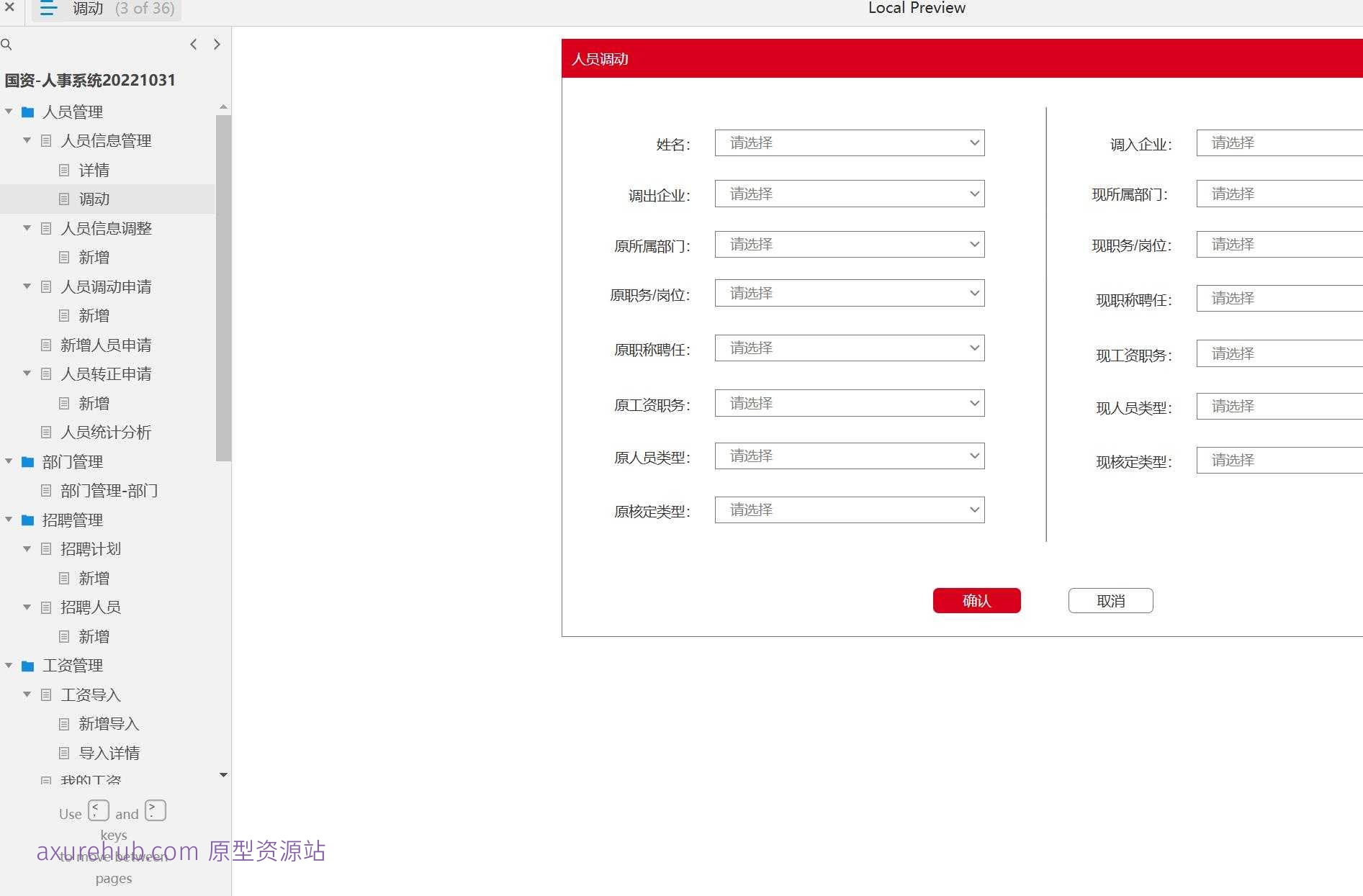Screen dimensions: 1363x896
Task: Collapse the 招聘计划 tree node
Action: (26, 548)
